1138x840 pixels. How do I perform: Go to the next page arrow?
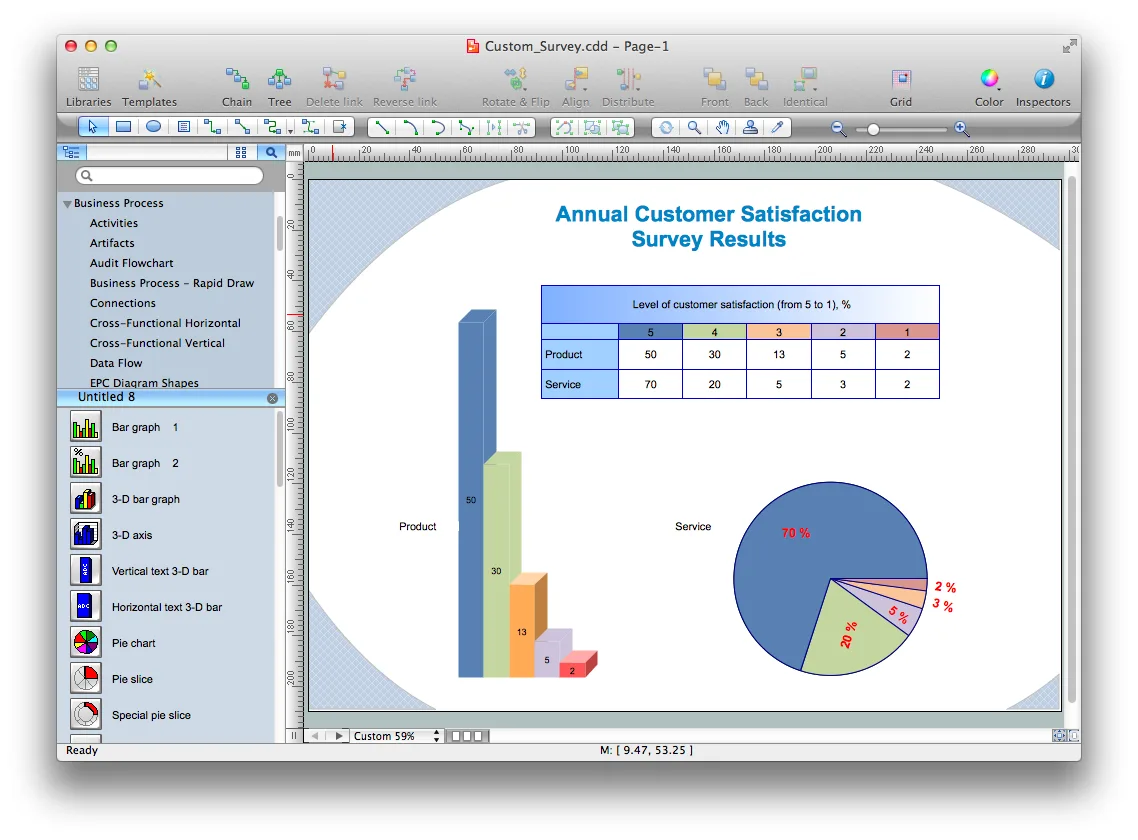tap(338, 735)
